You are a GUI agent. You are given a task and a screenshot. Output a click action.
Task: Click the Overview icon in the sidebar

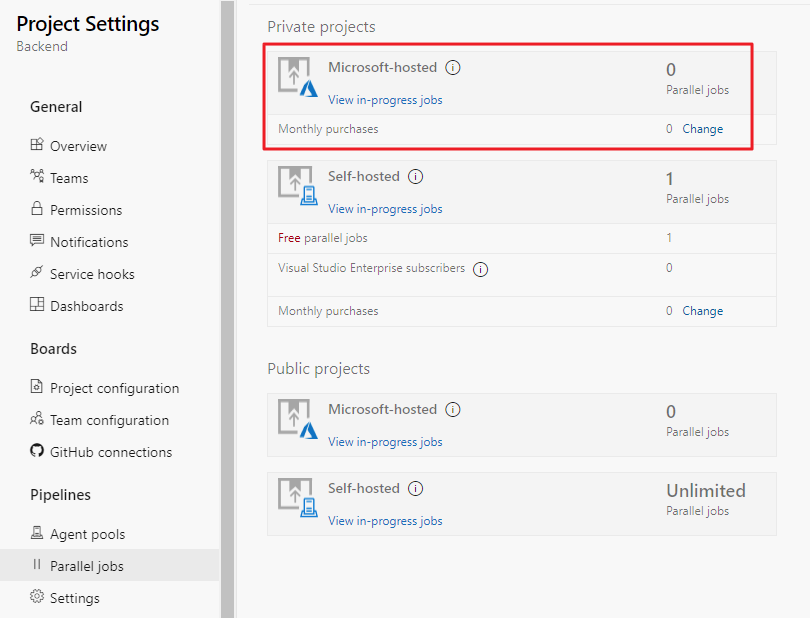(37, 145)
